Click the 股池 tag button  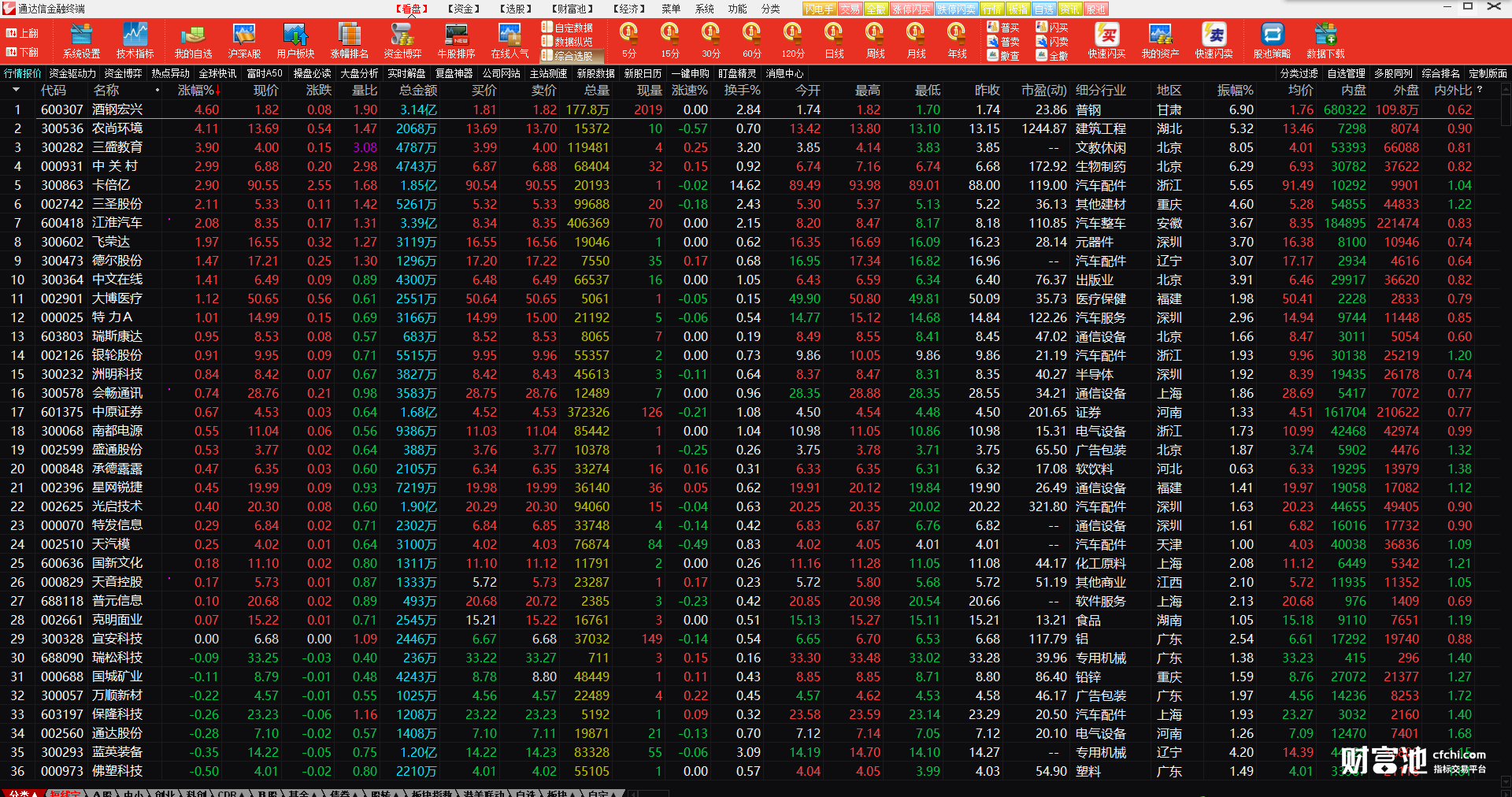click(x=1096, y=9)
